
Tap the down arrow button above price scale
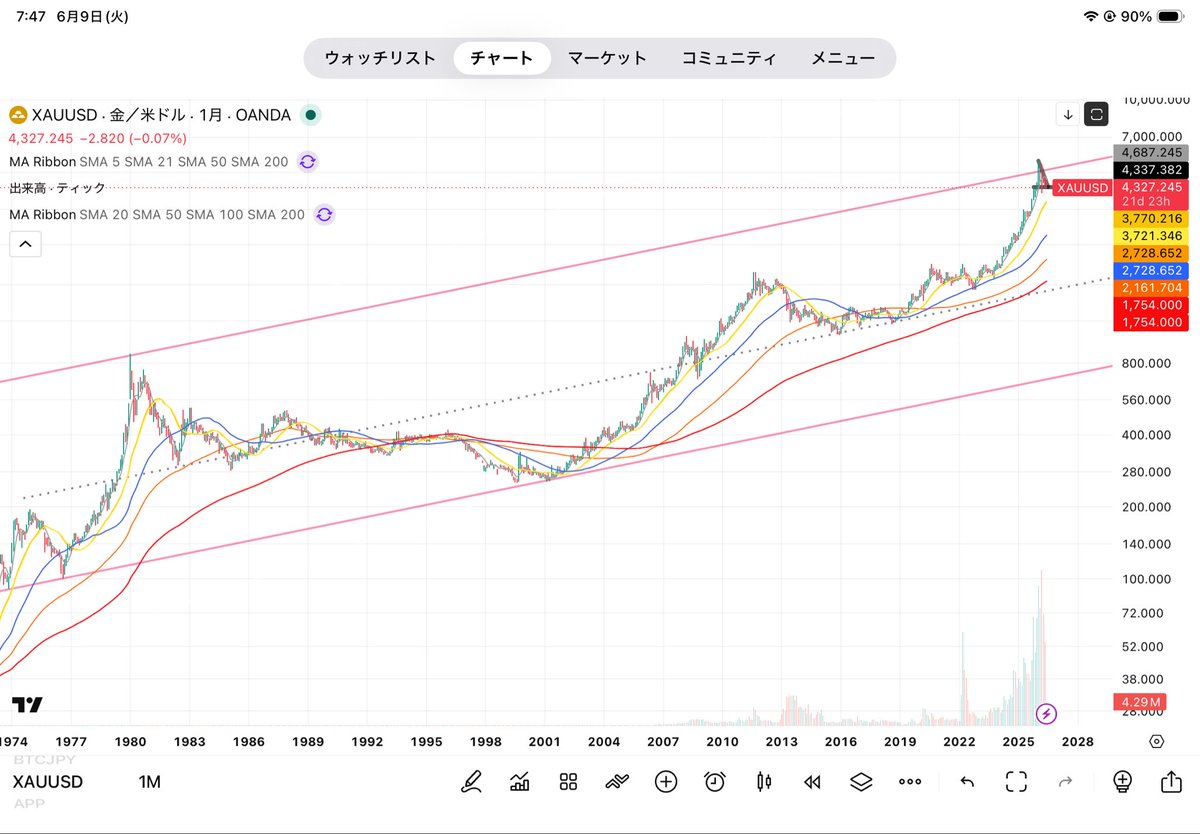(x=1068, y=115)
